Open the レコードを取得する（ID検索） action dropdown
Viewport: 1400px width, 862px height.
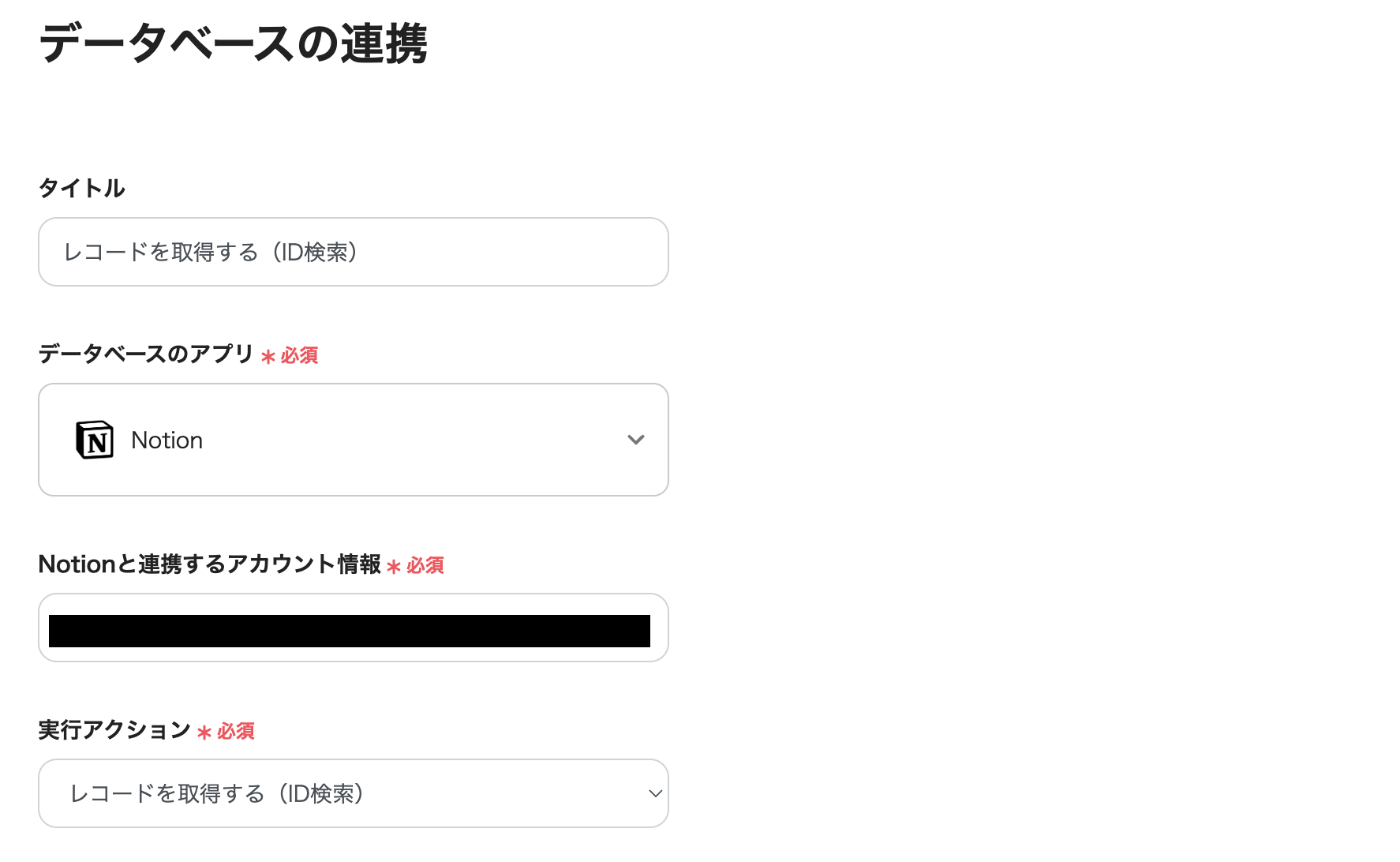[352, 793]
